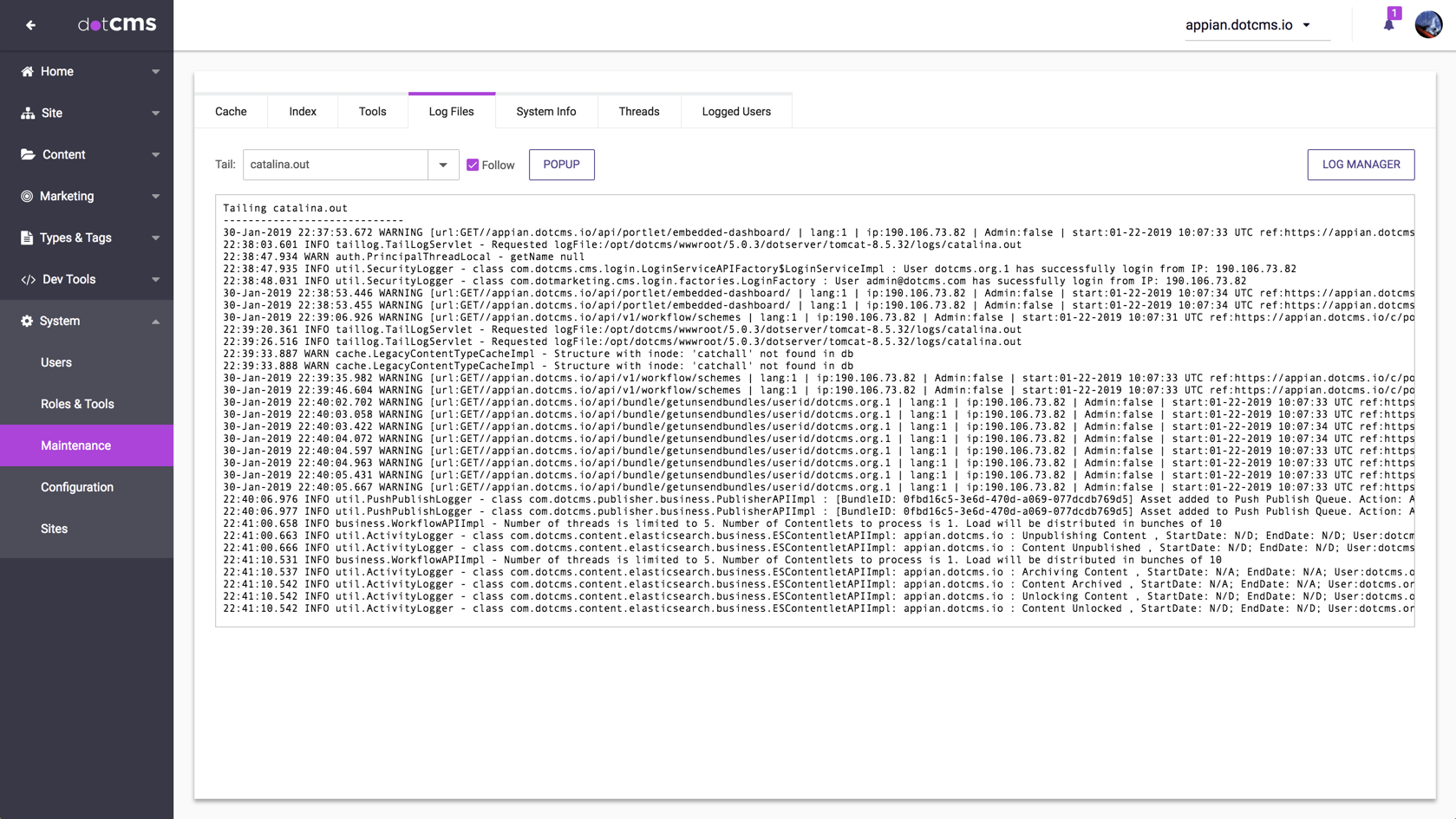The height and width of the screenshot is (819, 1456).
Task: Click the Content folder icon
Action: click(28, 154)
